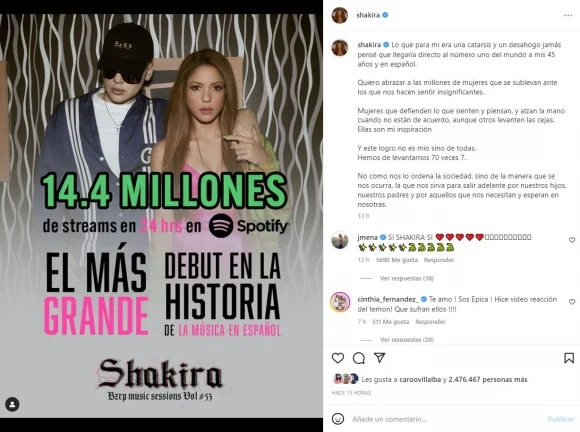View the 2.476.467 personas más likes list
Image resolution: width=580 pixels, height=432 pixels.
[x=488, y=379]
